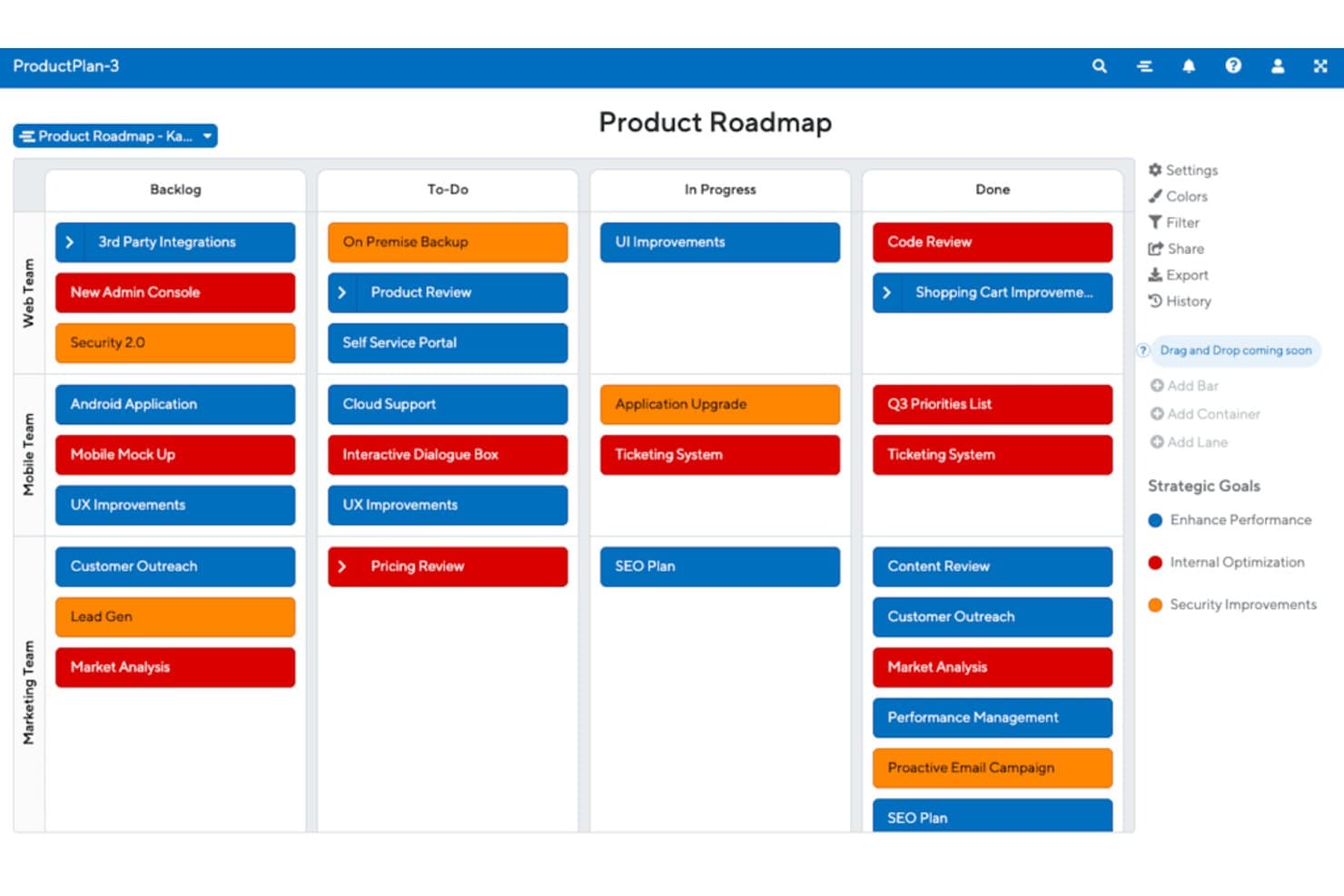The height and width of the screenshot is (896, 1344).
Task: Click the Export download icon
Action: [1155, 274]
